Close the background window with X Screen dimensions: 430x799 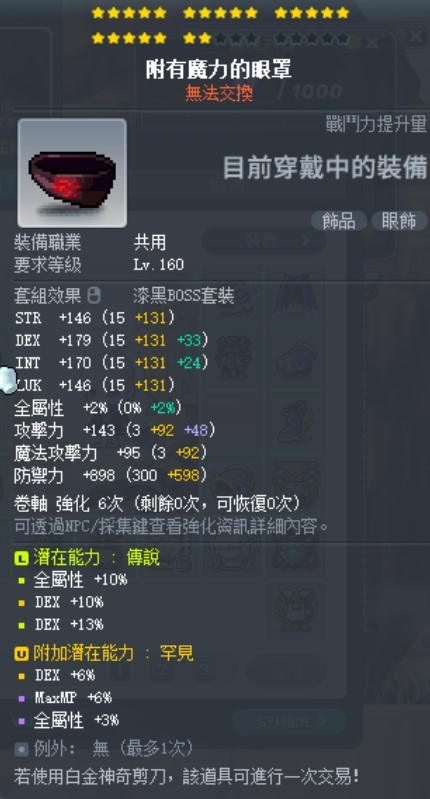tap(417, 35)
